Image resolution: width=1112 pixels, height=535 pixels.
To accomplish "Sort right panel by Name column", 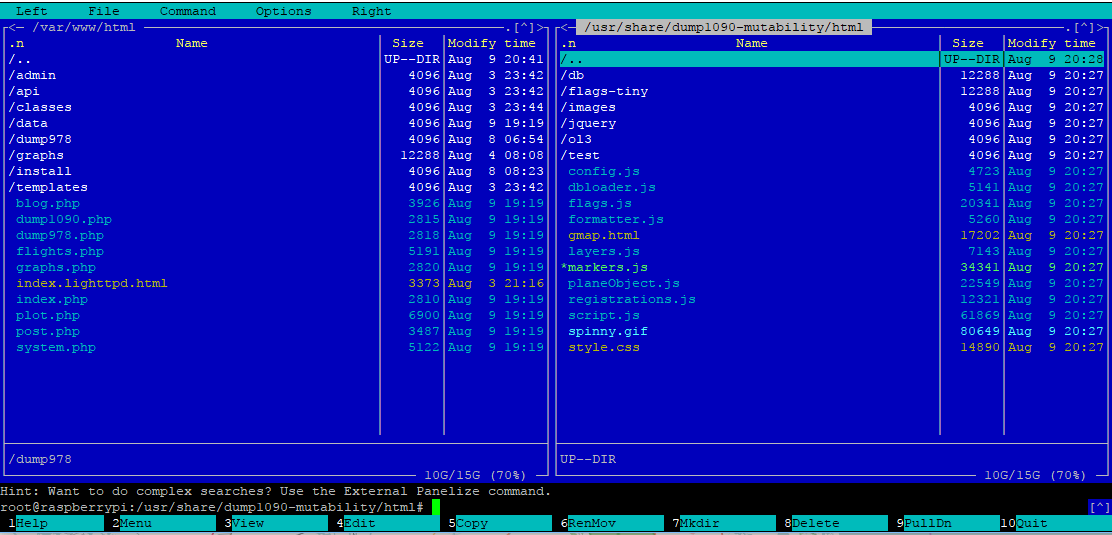I will coord(752,43).
